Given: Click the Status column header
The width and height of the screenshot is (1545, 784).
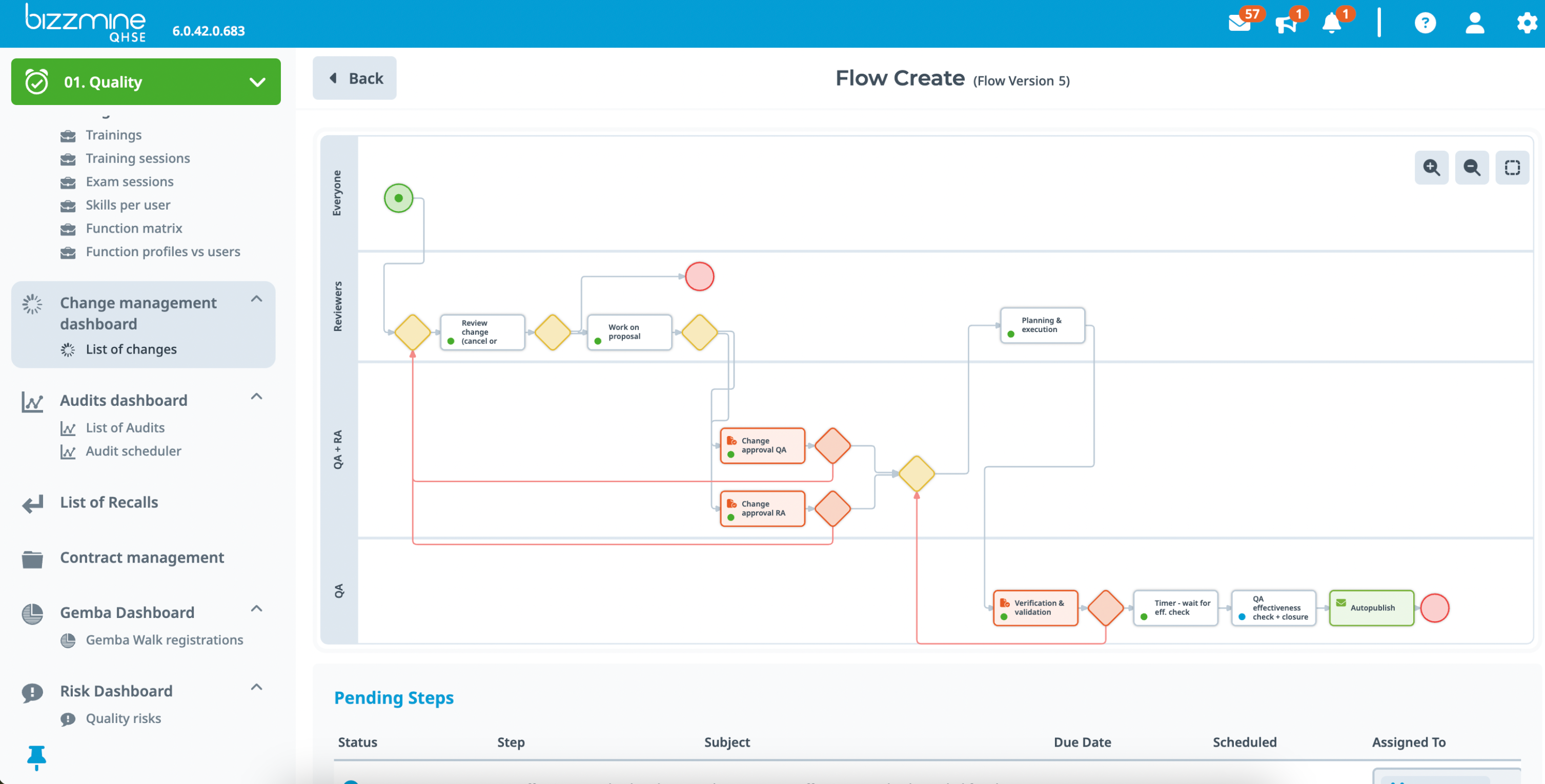Looking at the screenshot, I should point(357,742).
